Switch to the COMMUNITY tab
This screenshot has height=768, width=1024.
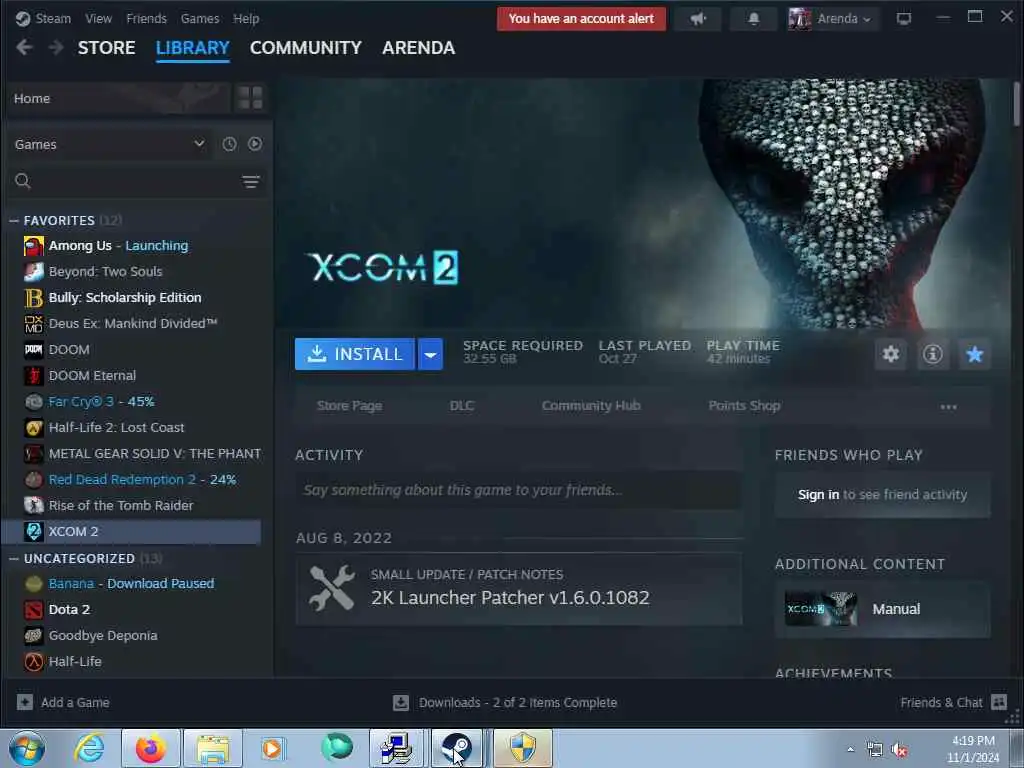coord(306,48)
